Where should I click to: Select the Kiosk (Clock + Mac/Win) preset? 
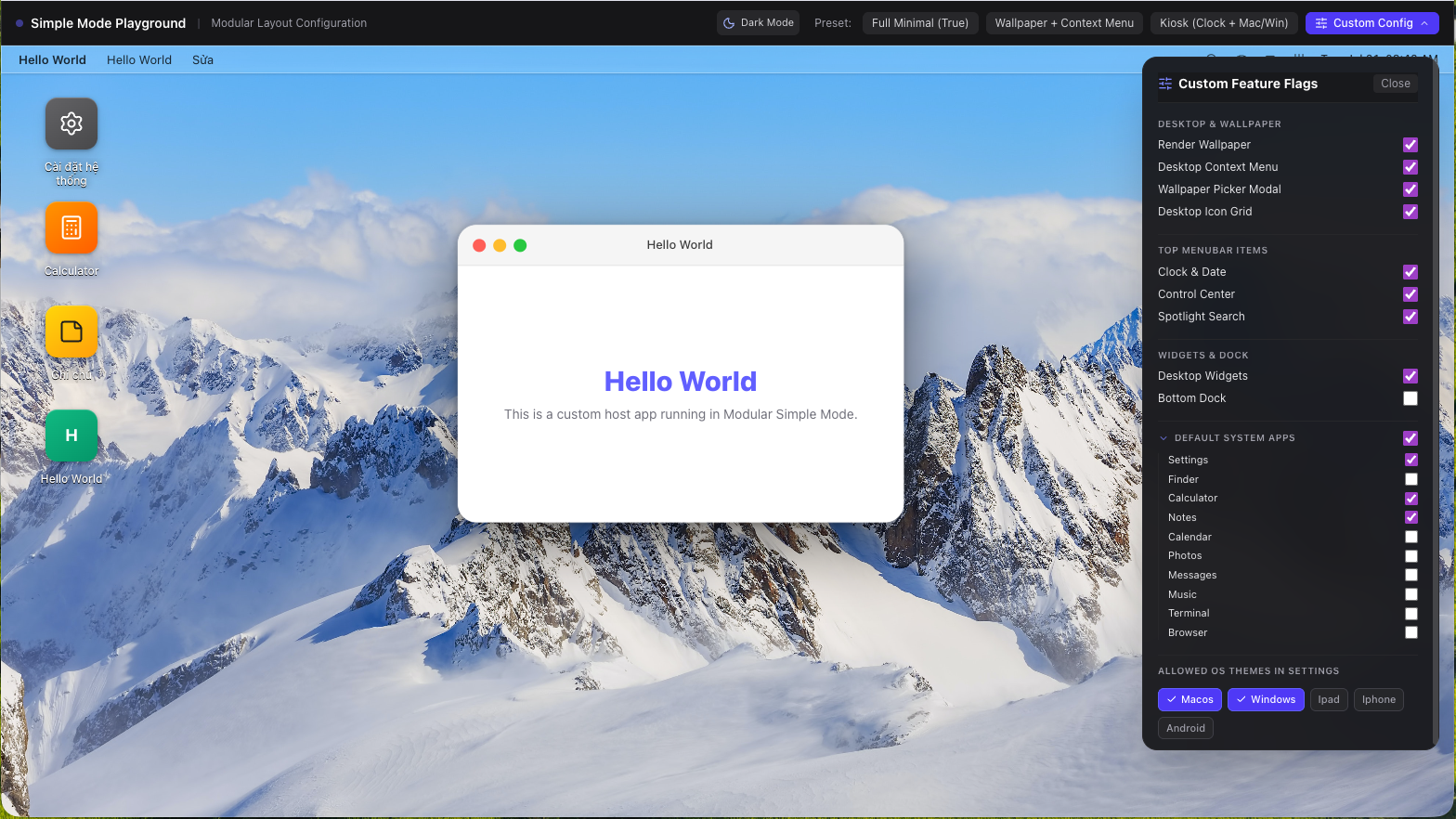[1224, 23]
